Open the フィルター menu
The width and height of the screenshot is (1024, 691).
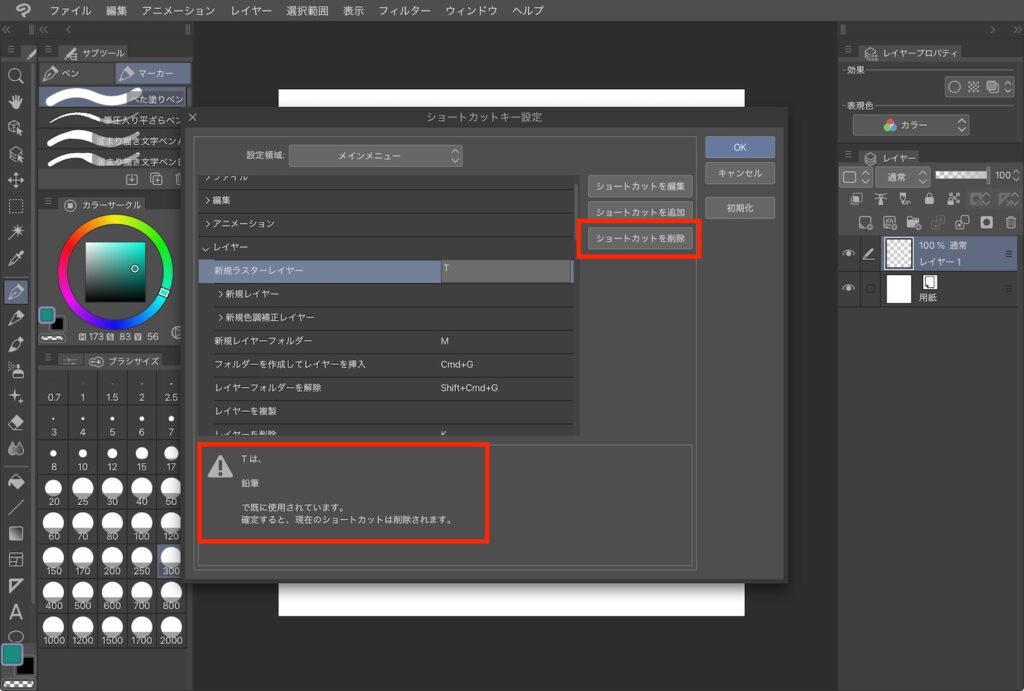point(404,10)
